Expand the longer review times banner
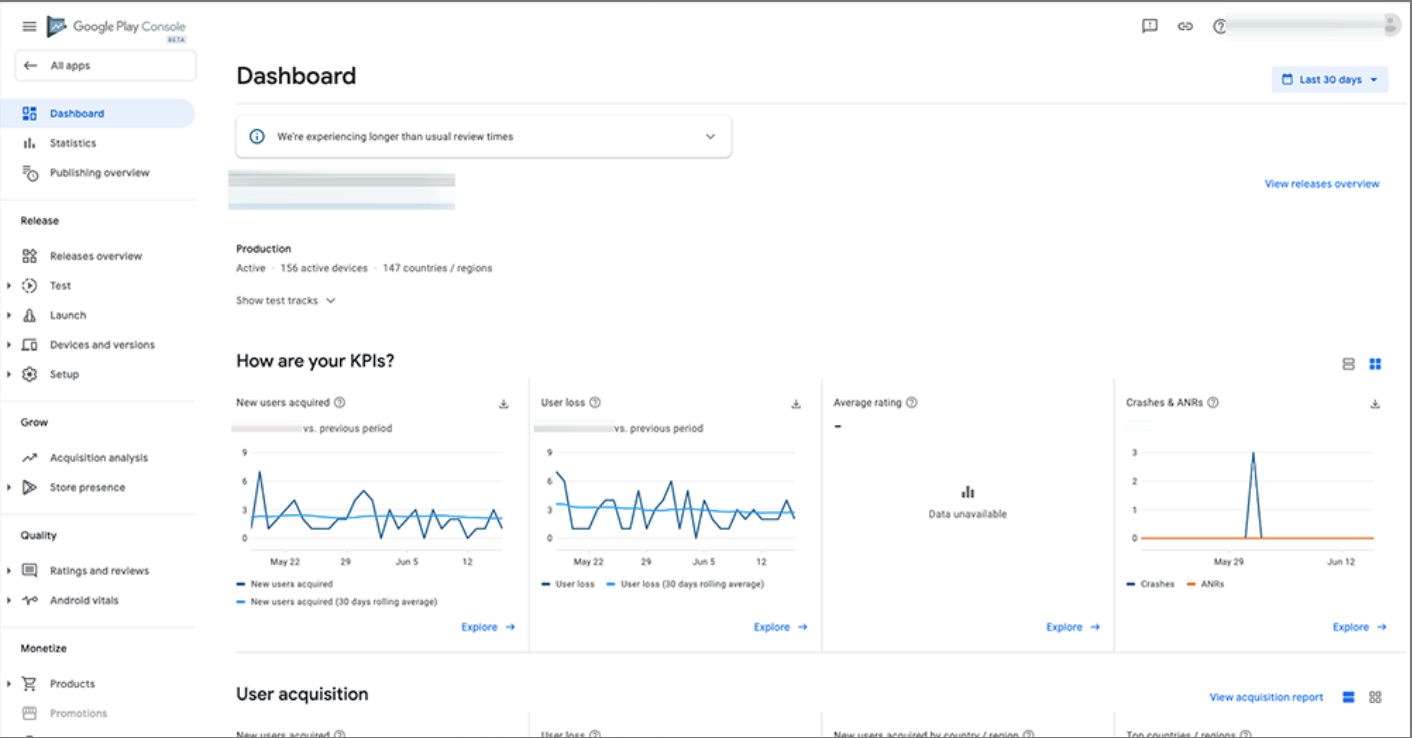This screenshot has width=1412, height=738. (711, 137)
